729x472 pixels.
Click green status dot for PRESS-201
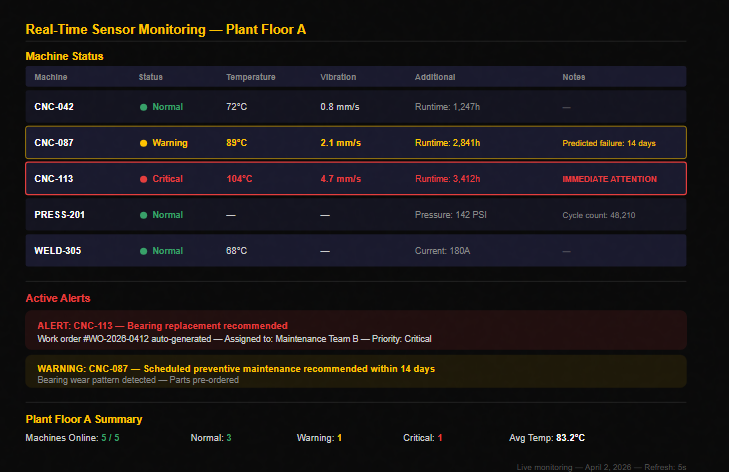click(144, 215)
